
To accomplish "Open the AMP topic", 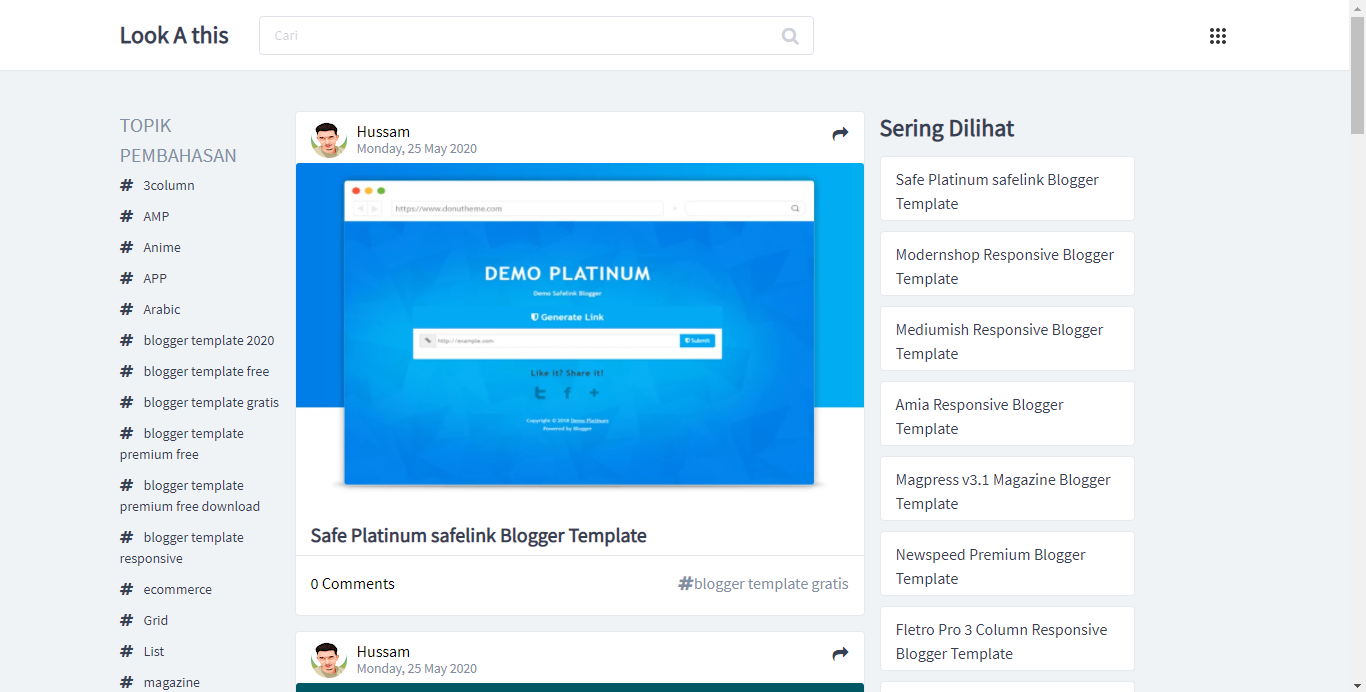I will tap(156, 216).
